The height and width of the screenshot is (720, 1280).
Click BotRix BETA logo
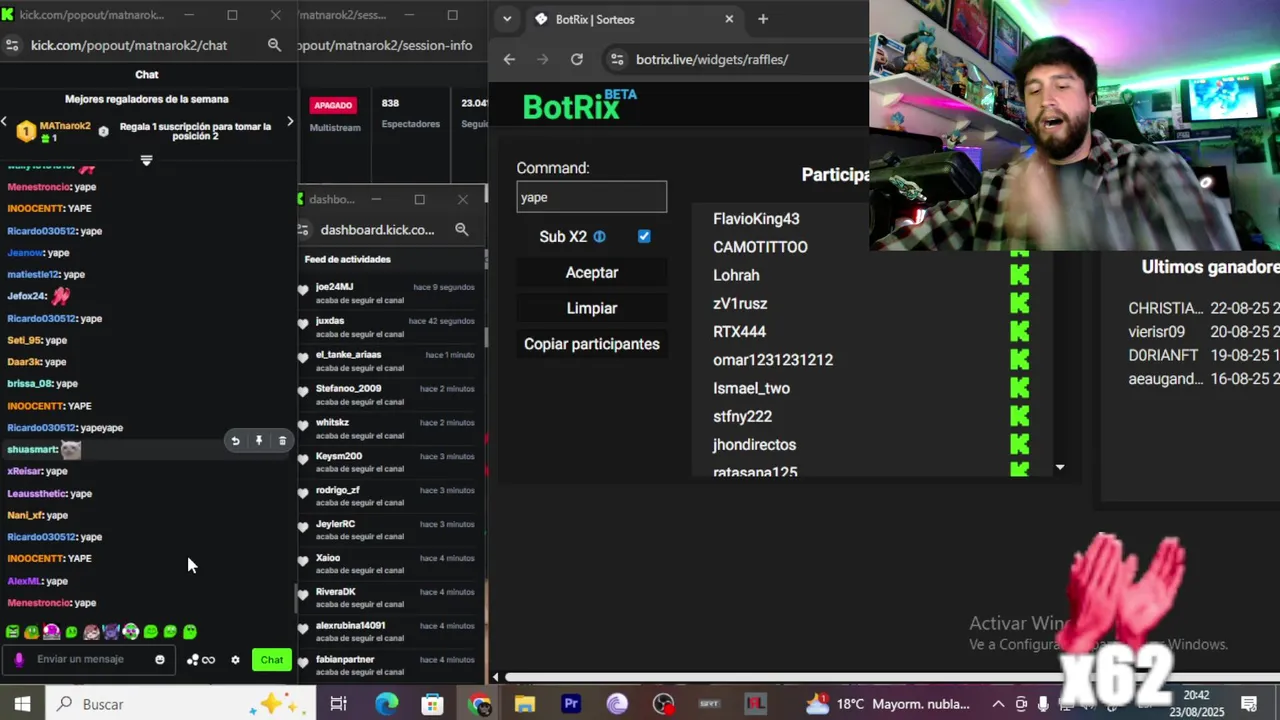pos(579,105)
